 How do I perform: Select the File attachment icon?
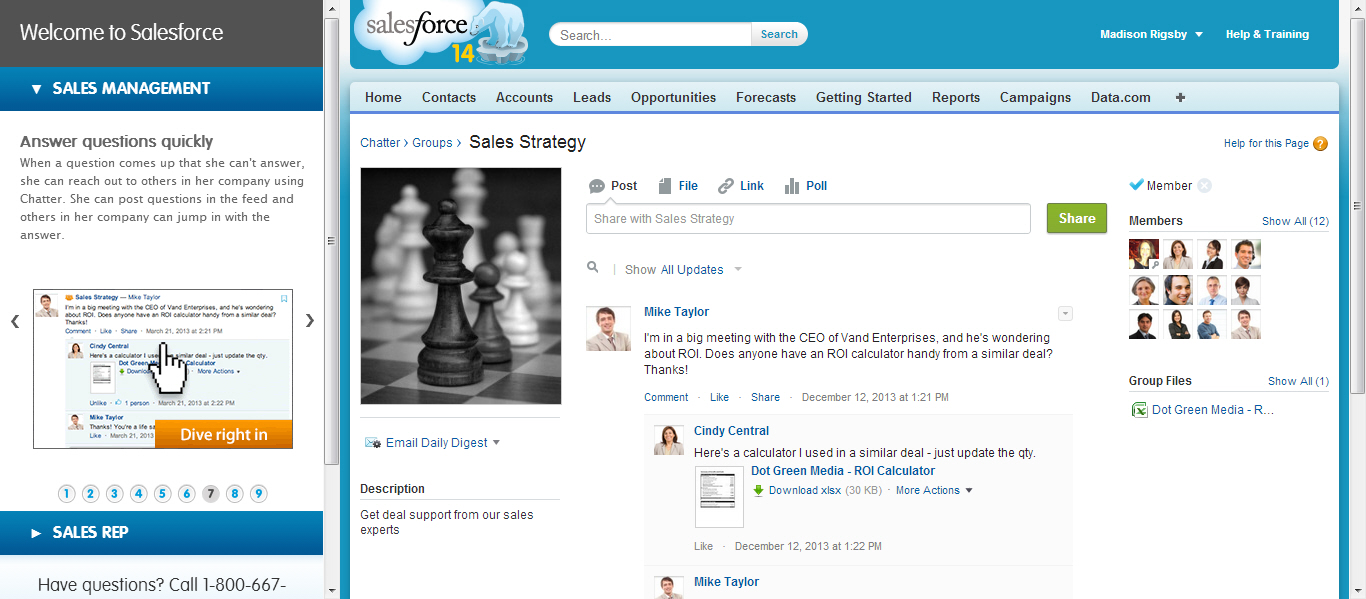pyautogui.click(x=665, y=186)
